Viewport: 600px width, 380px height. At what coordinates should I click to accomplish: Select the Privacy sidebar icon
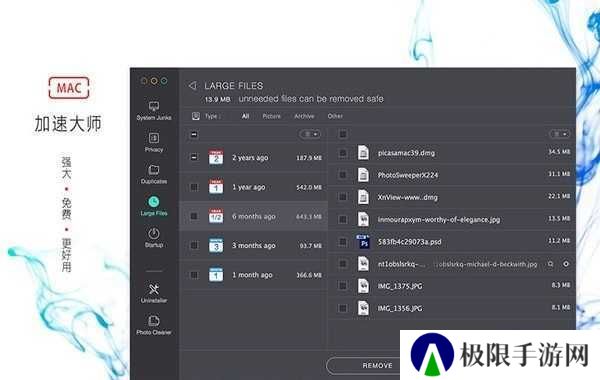point(154,142)
